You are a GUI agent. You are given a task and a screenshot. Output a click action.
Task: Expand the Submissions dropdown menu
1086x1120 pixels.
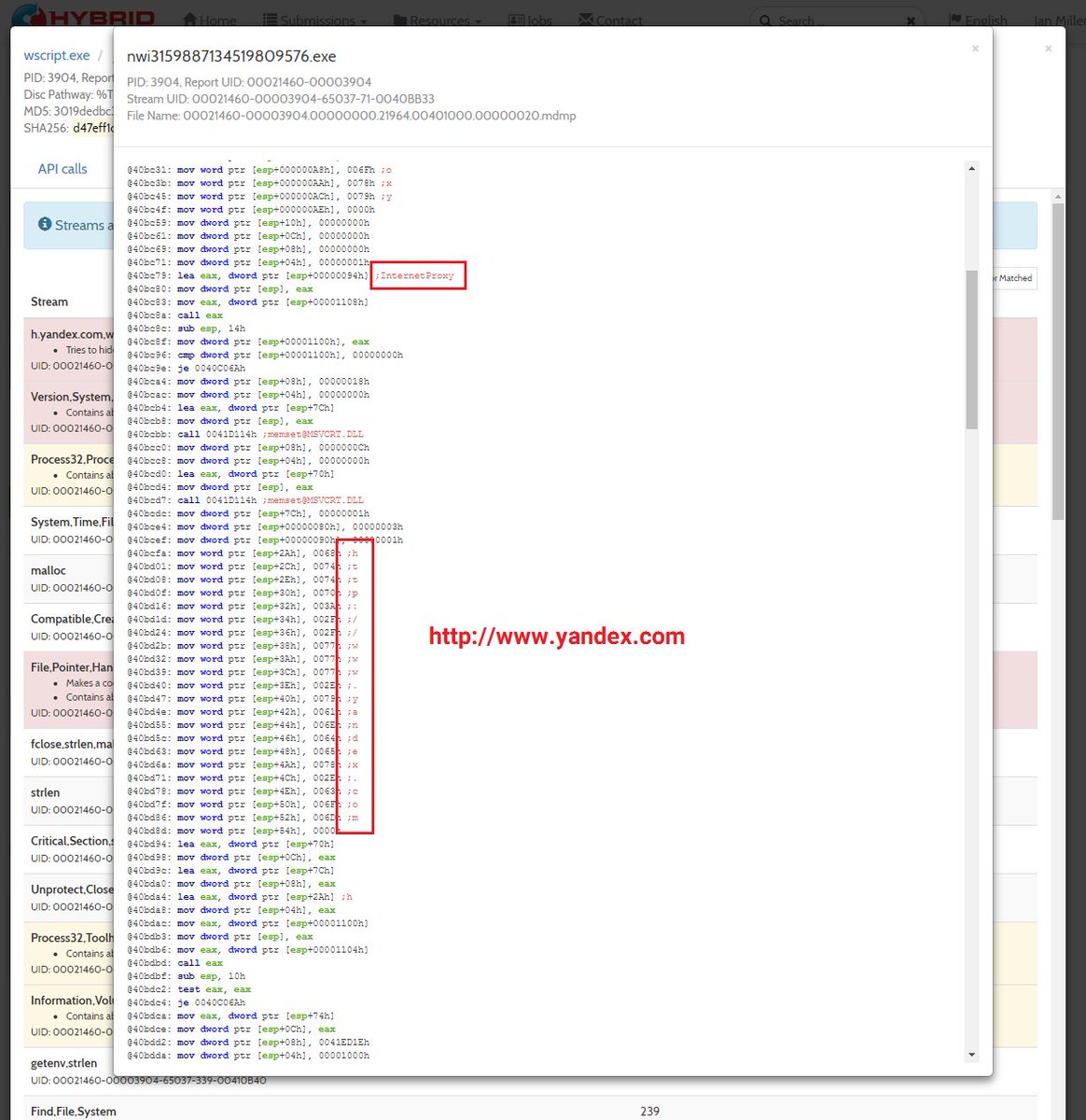point(314,21)
